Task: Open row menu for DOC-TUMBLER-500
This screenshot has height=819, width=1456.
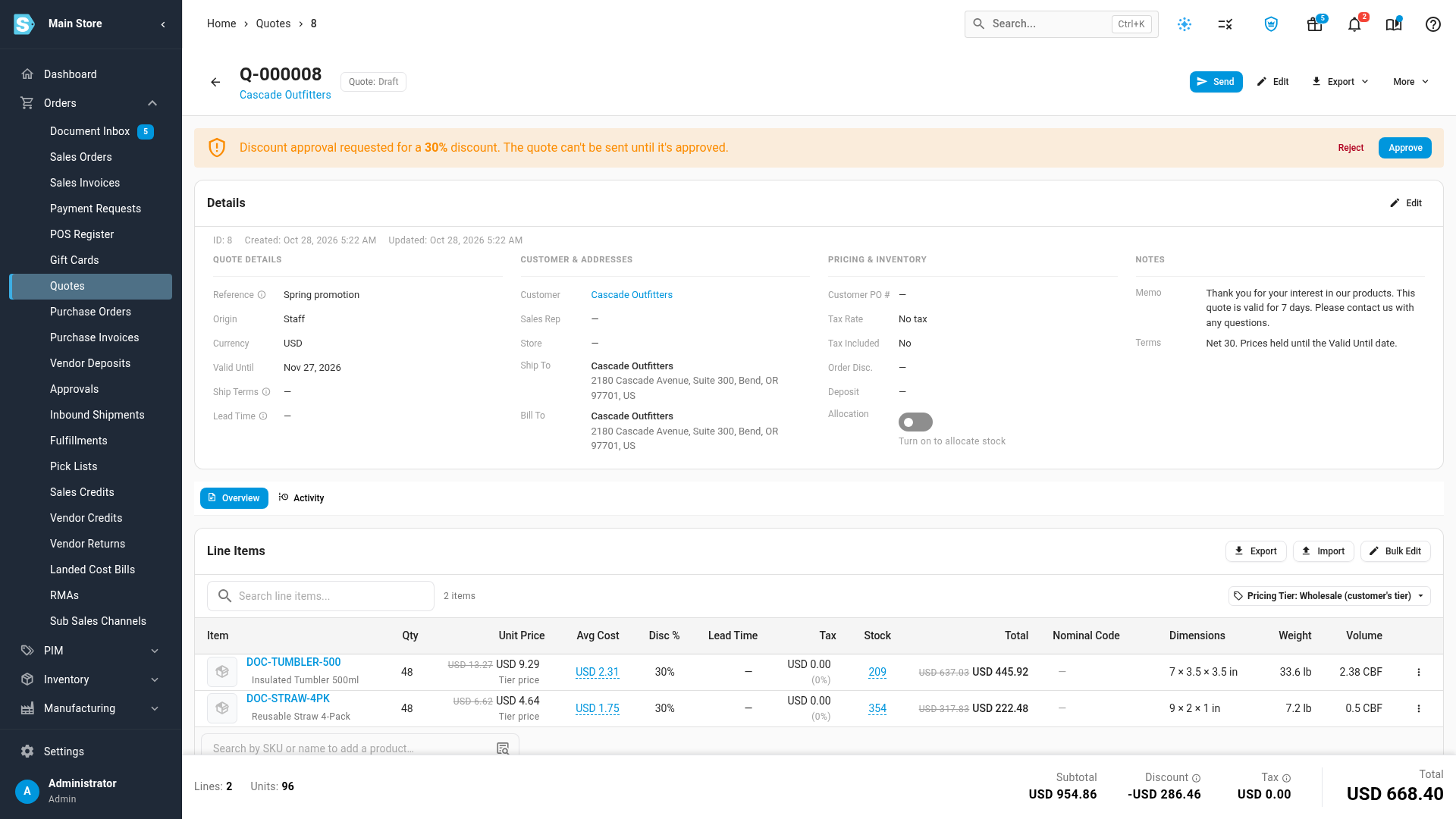Action: (x=1419, y=672)
